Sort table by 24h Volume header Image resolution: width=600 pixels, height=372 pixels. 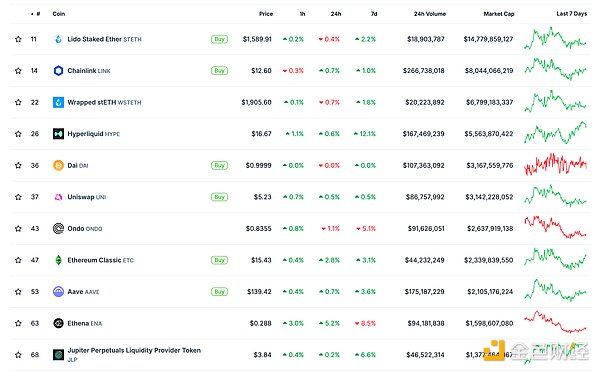click(430, 14)
